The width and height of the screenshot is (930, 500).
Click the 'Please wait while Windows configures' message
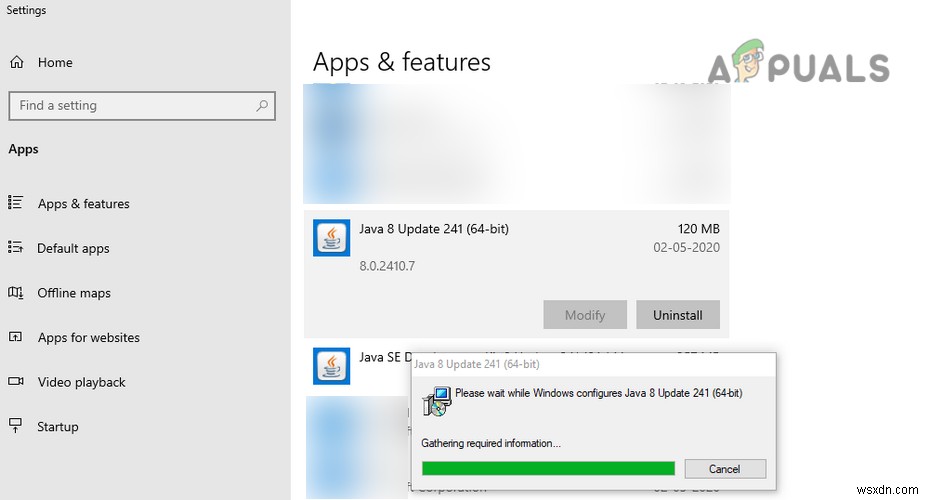pos(598,393)
